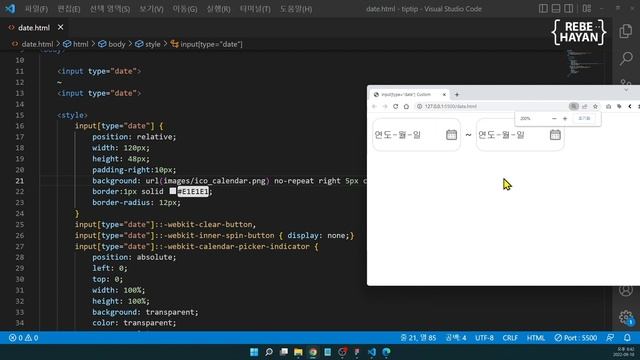Click the zoom magnifier icon in the address bar
This screenshot has height=360, width=640.
573,106
